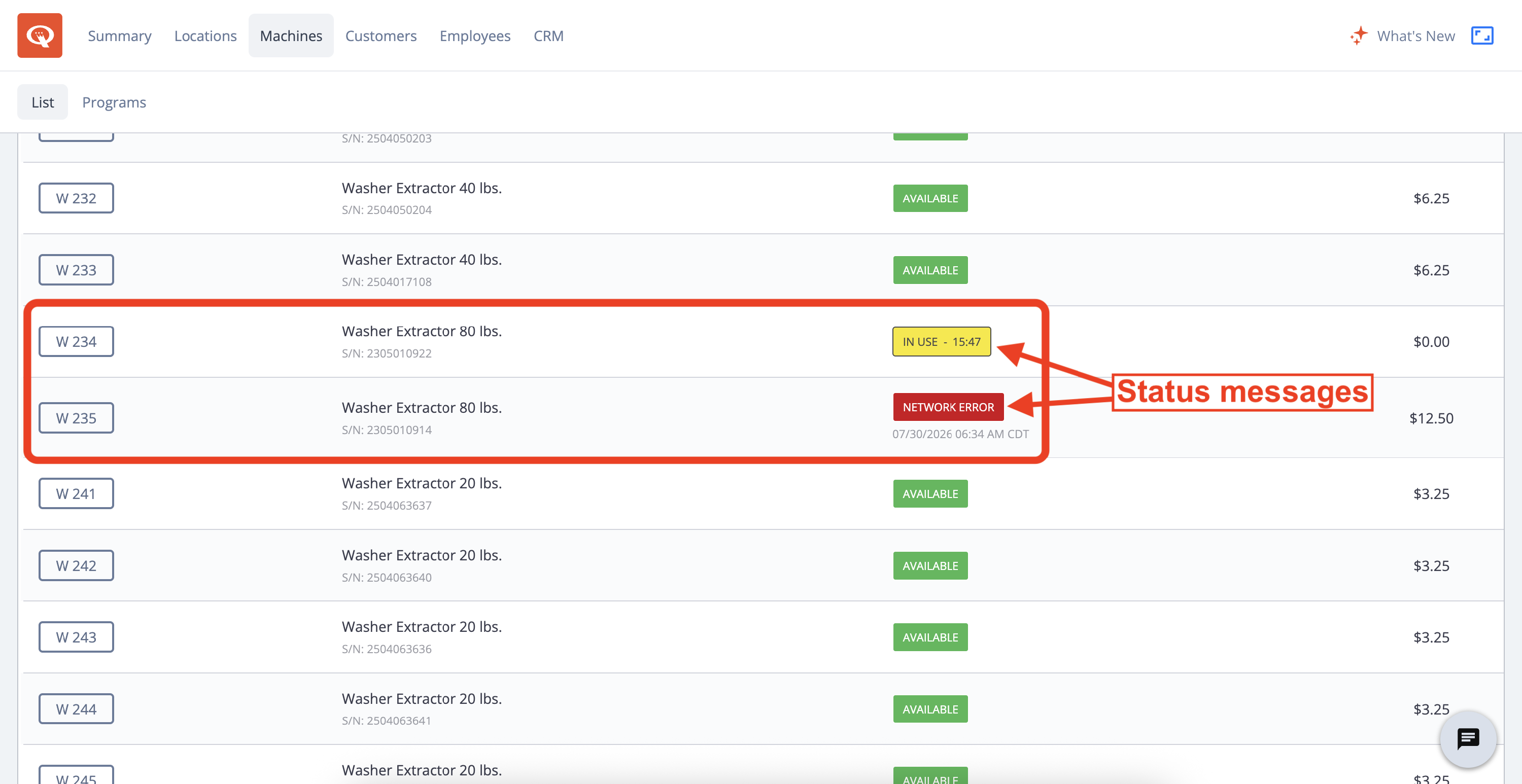This screenshot has width=1522, height=784.
Task: Click the $3.25 price for W 242
Action: [x=1431, y=566]
